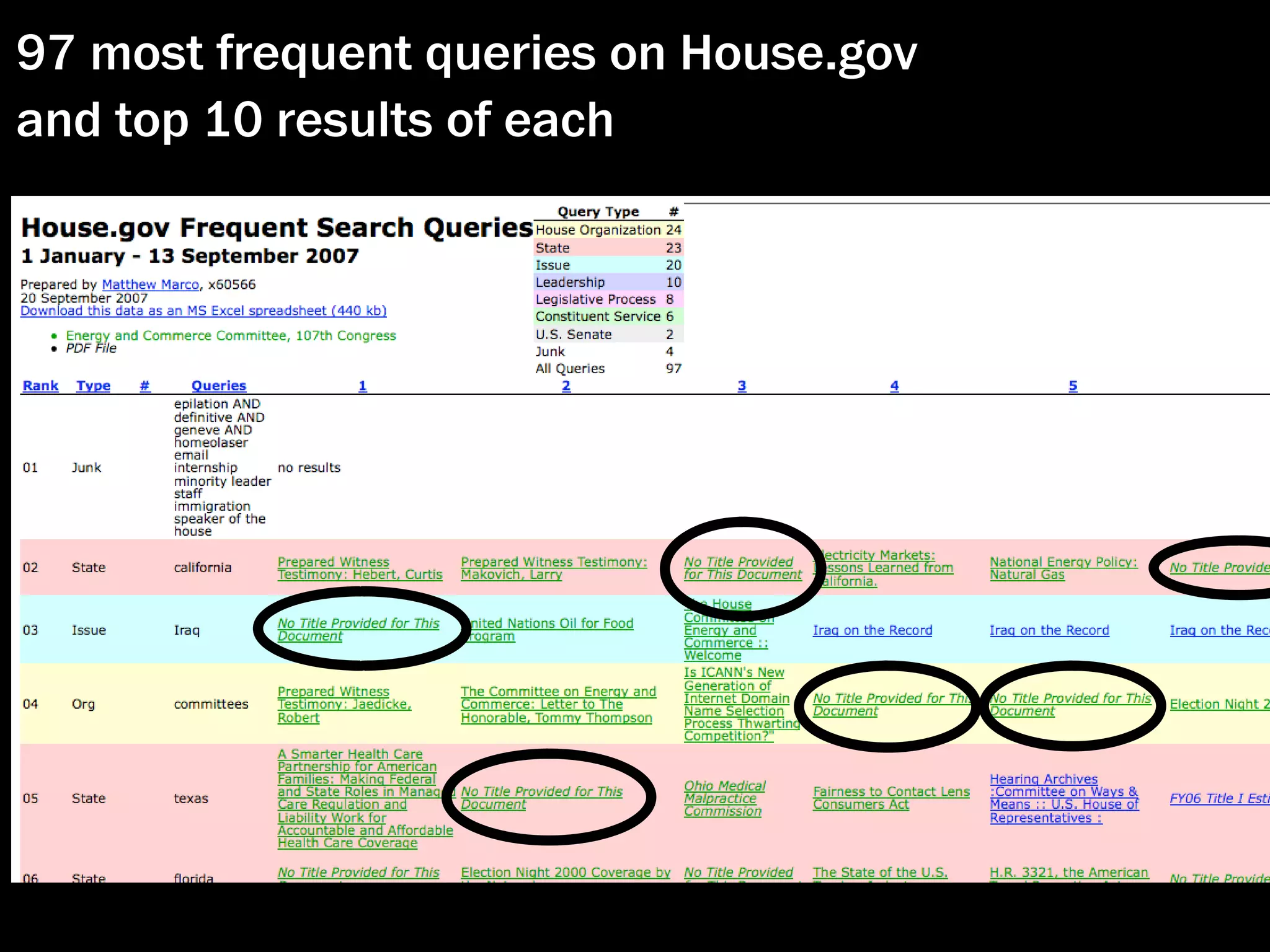This screenshot has height=952, width=1270.
Task: Open Iraq on the Record in column 4
Action: 873,630
